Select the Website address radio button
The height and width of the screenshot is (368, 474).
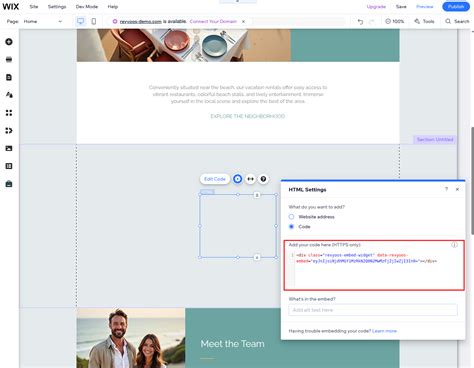[291, 217]
